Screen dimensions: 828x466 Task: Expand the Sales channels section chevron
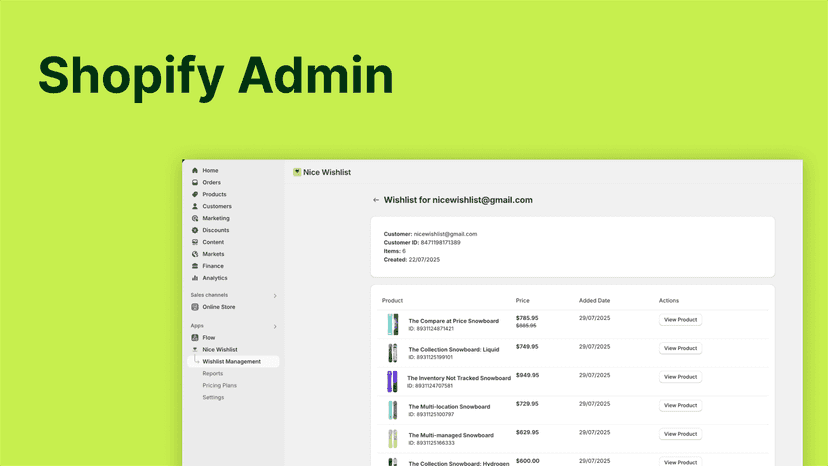click(275, 296)
